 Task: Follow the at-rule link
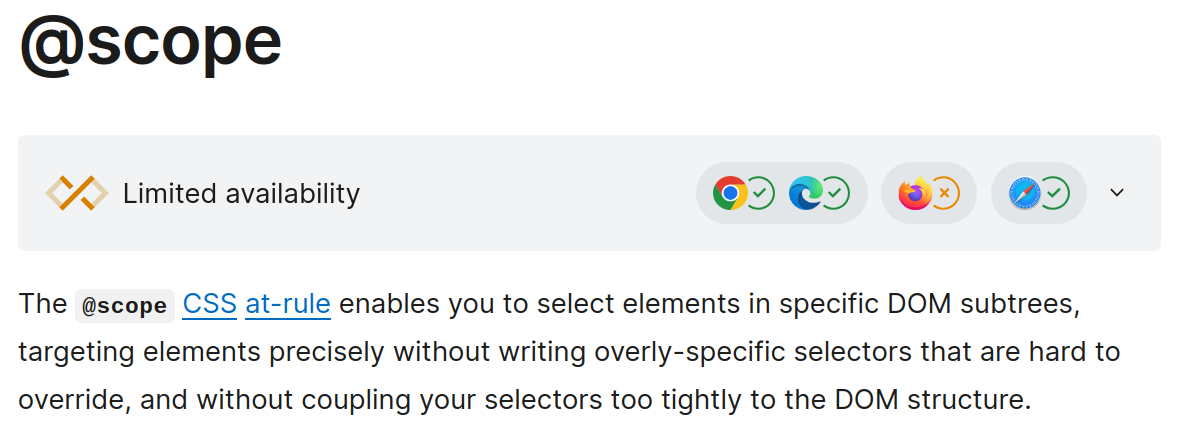click(x=288, y=304)
